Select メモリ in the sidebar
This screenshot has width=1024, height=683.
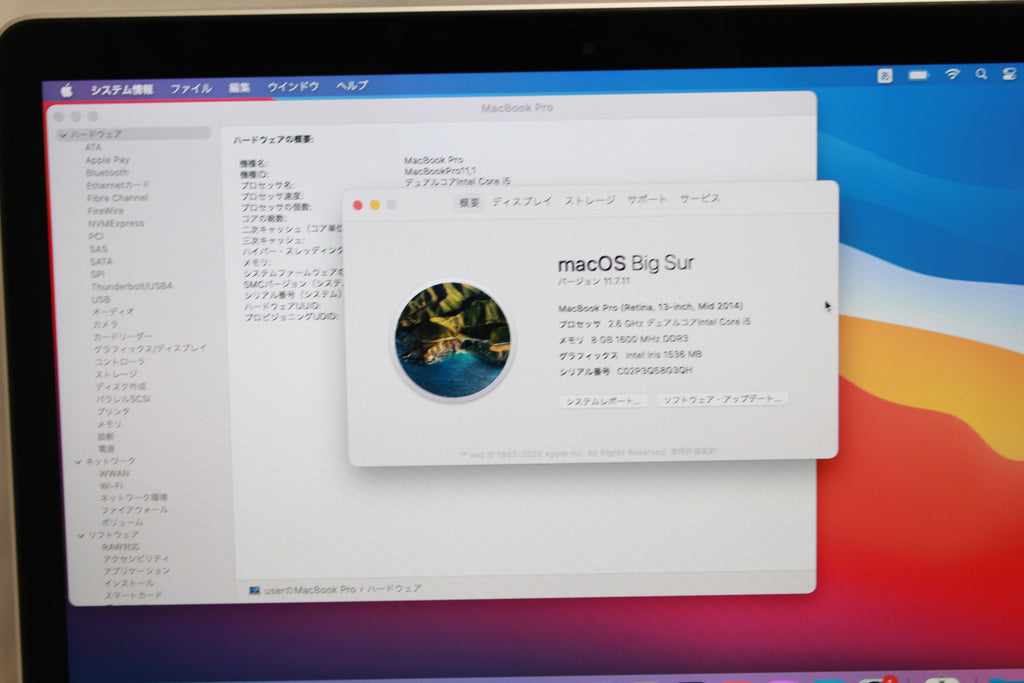110,424
